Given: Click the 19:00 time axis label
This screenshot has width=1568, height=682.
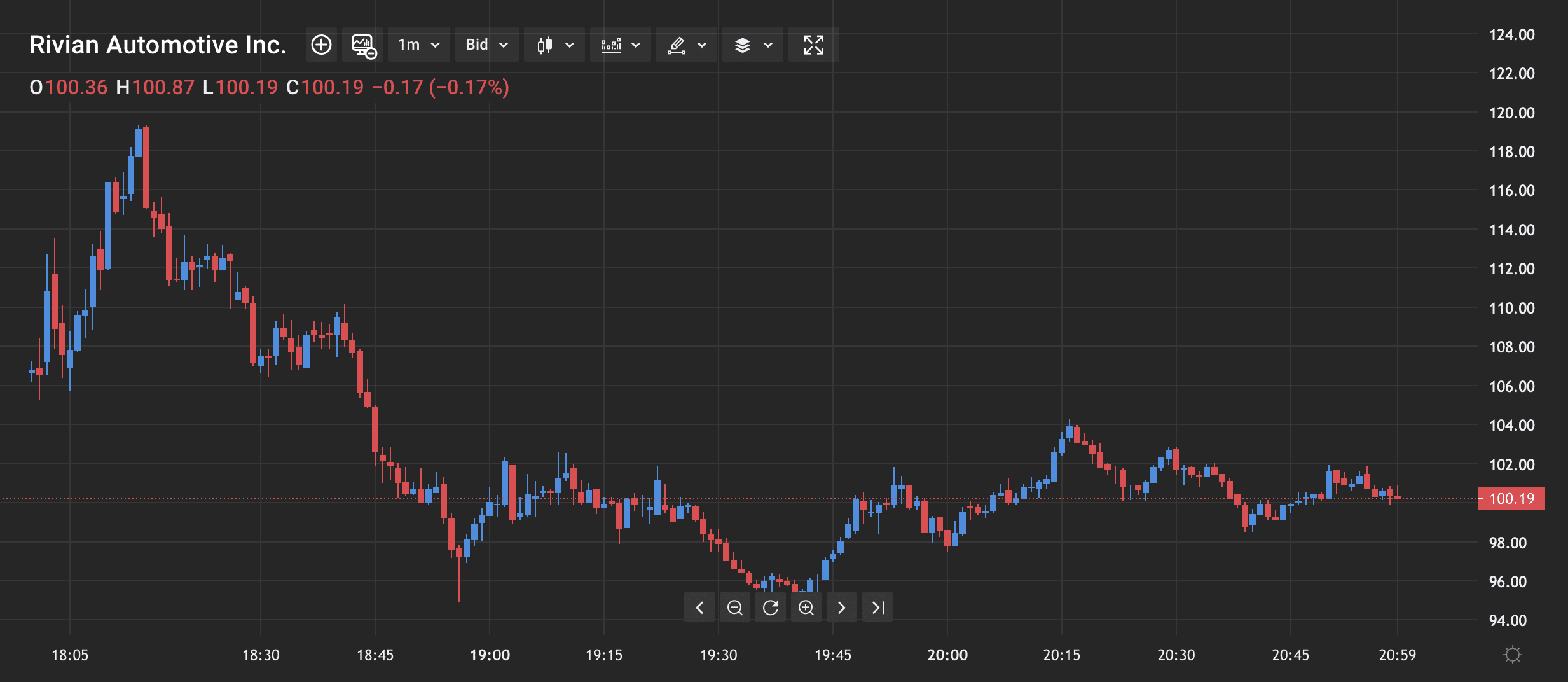Looking at the screenshot, I should (x=490, y=655).
